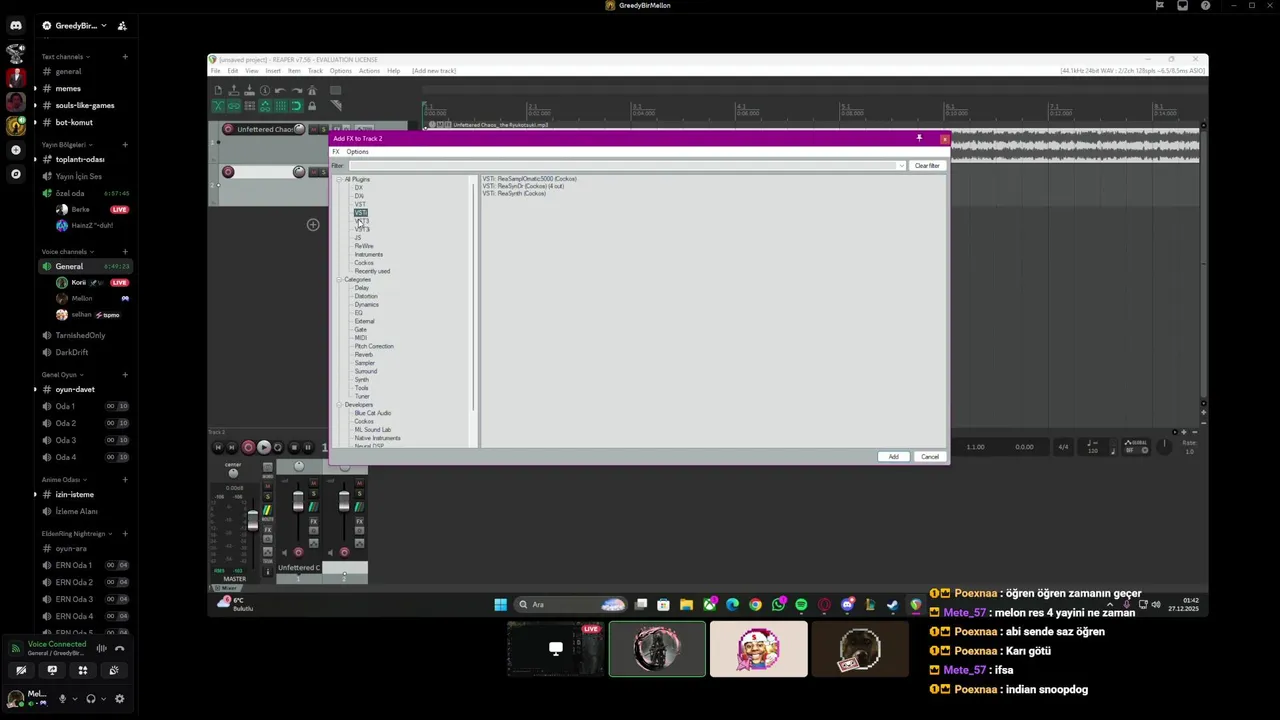Open the FX menu in Add FX dialog
This screenshot has width=1280, height=720.
coord(336,152)
